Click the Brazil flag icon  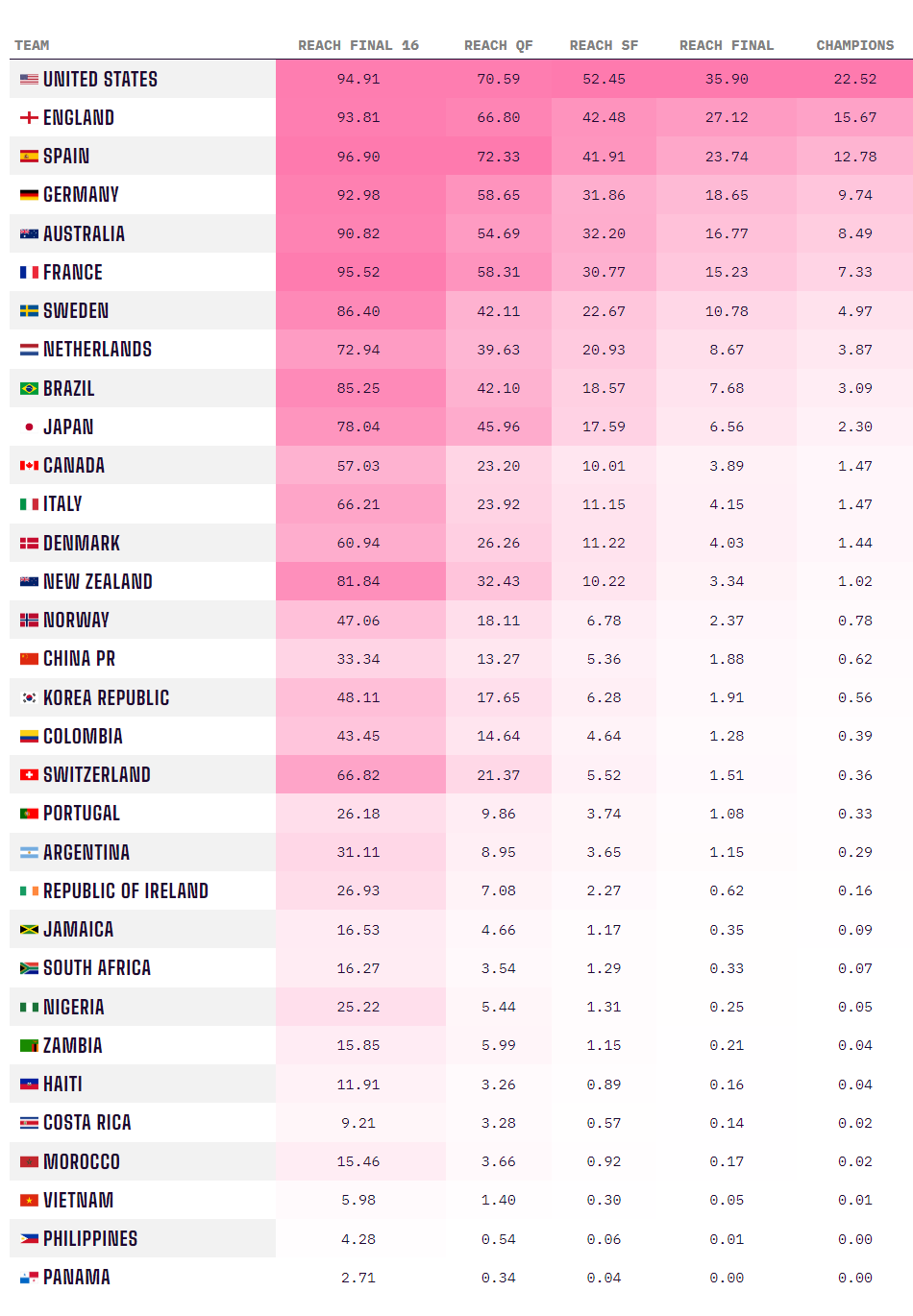coord(30,389)
